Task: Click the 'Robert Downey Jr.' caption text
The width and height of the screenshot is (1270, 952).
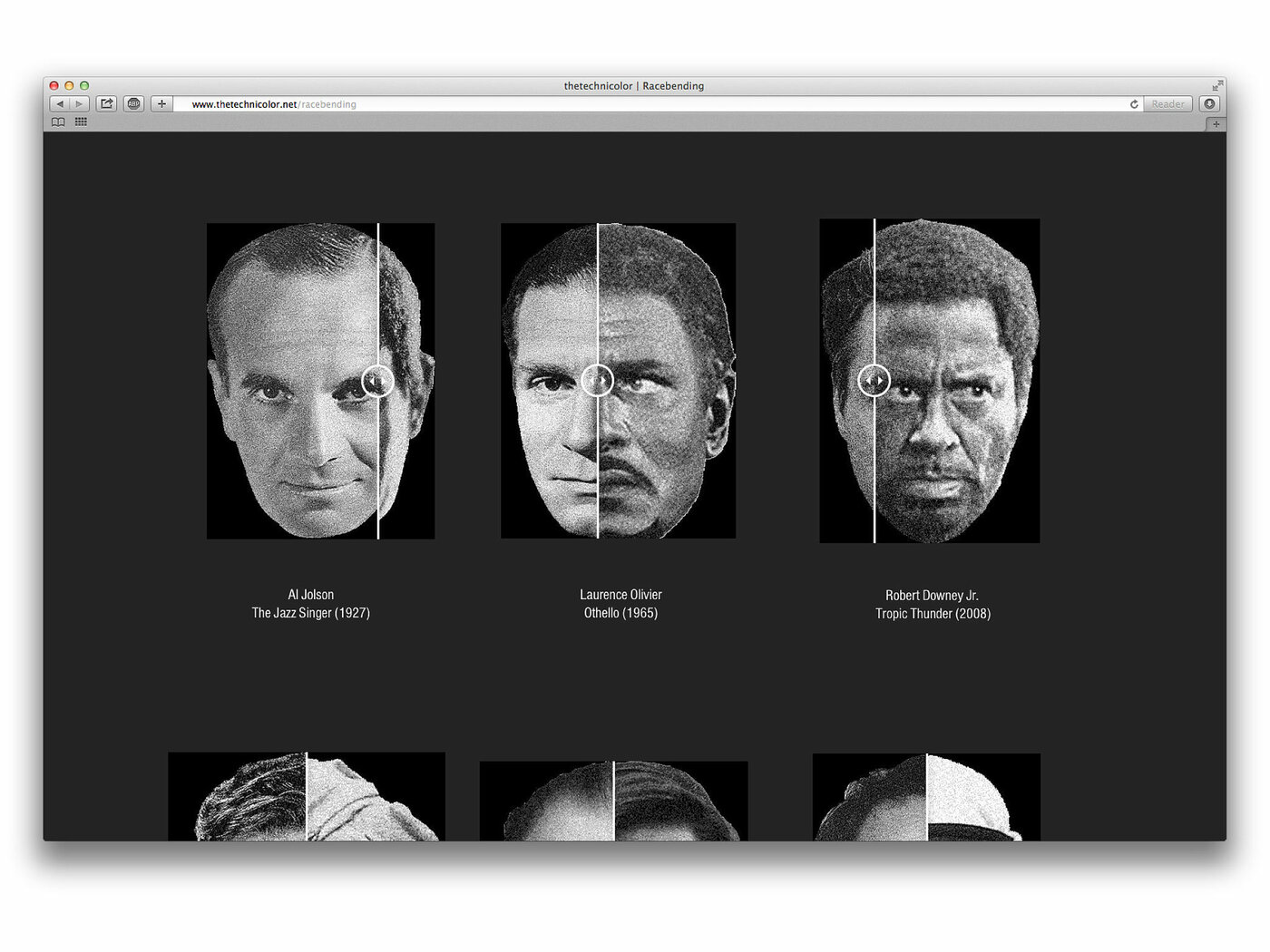Action: coord(933,596)
